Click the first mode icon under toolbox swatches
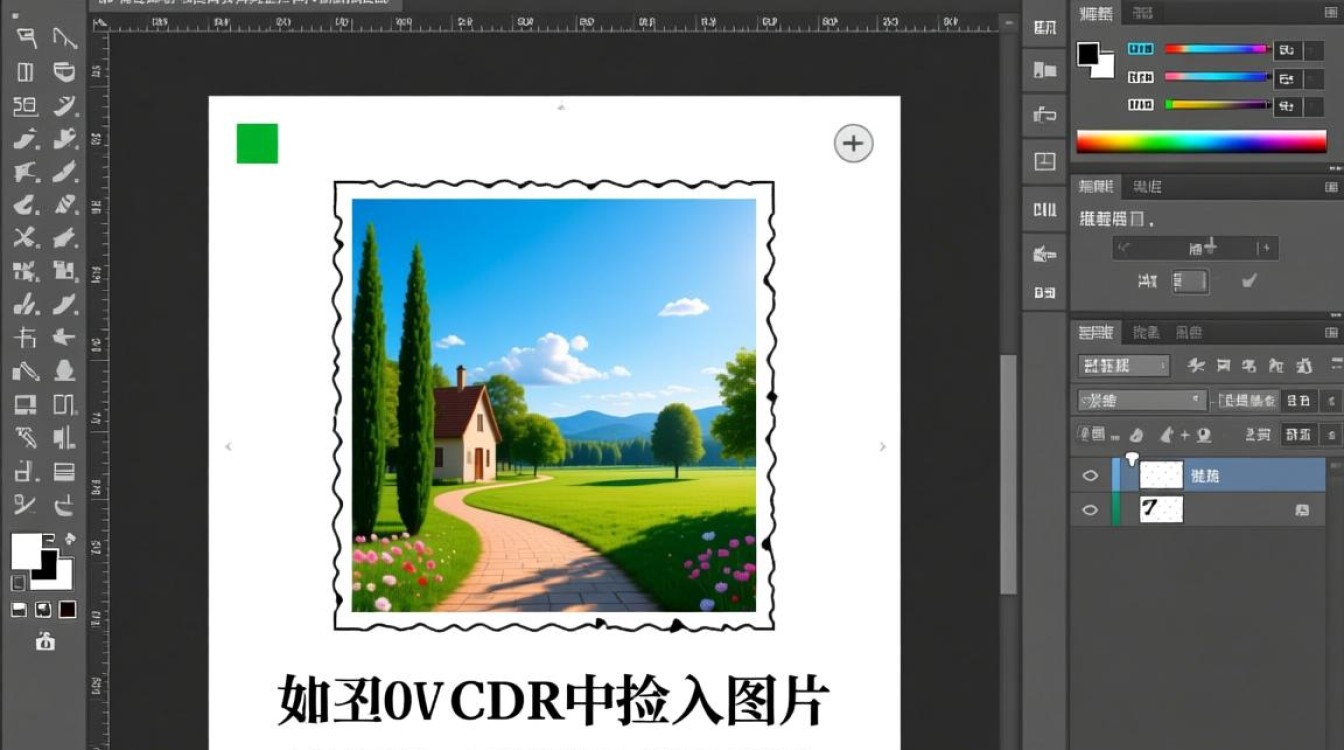The width and height of the screenshot is (1344, 750). pos(18,609)
